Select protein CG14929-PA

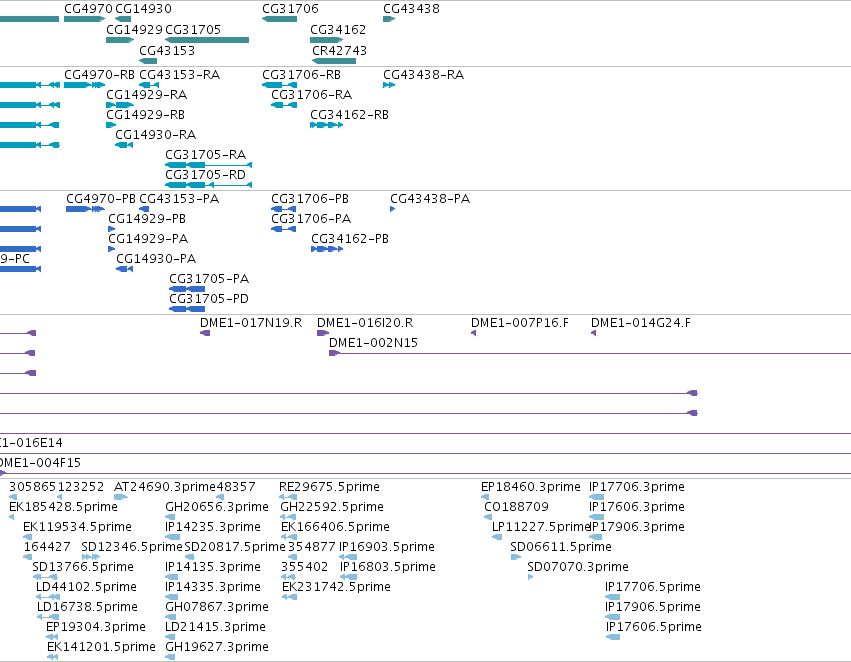111,249
